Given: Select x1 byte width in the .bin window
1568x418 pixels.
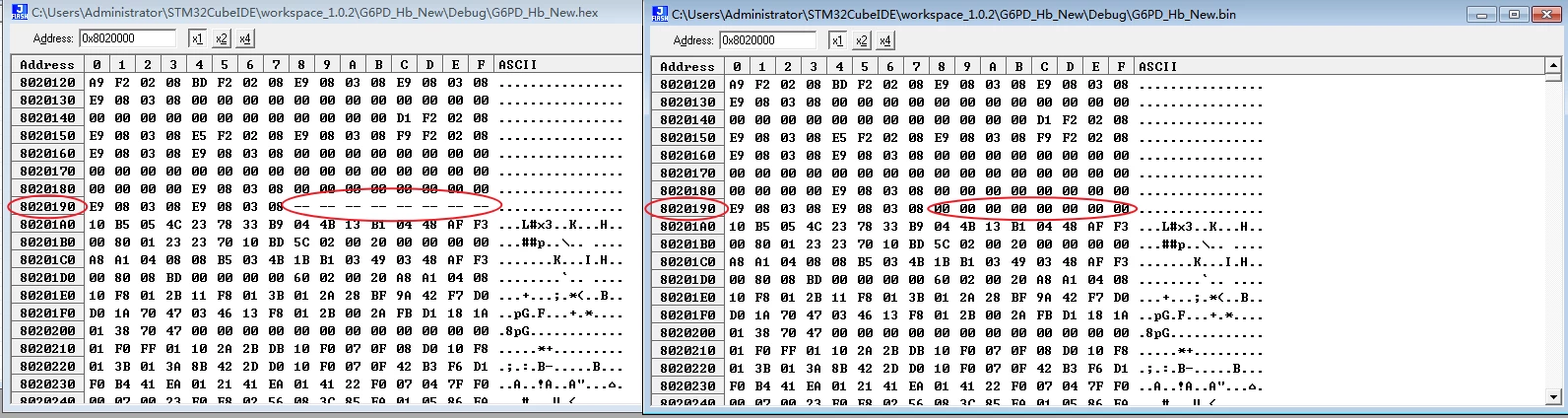Looking at the screenshot, I should [x=837, y=40].
